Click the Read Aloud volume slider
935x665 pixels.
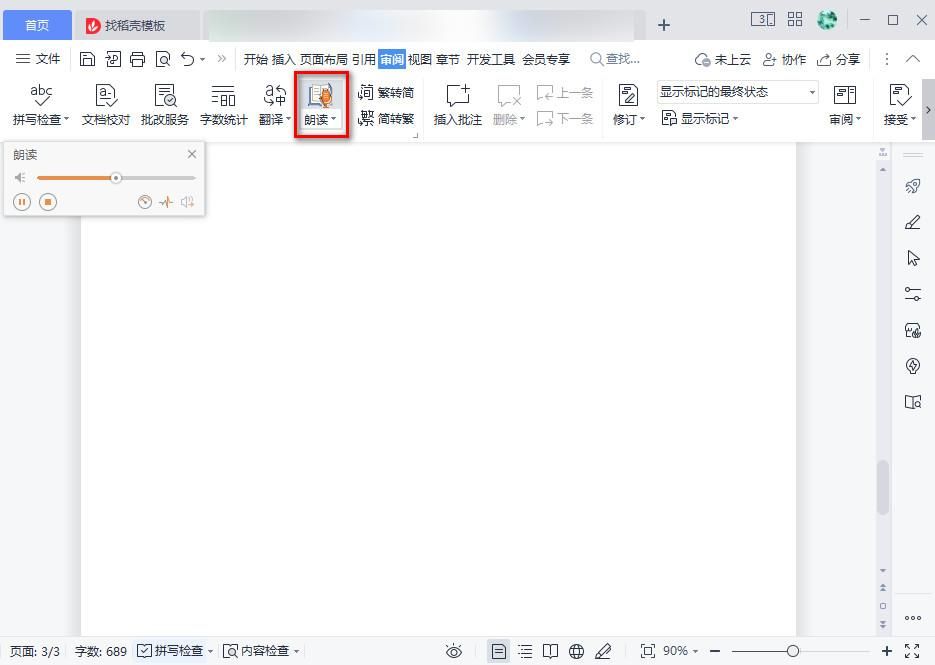pos(116,178)
